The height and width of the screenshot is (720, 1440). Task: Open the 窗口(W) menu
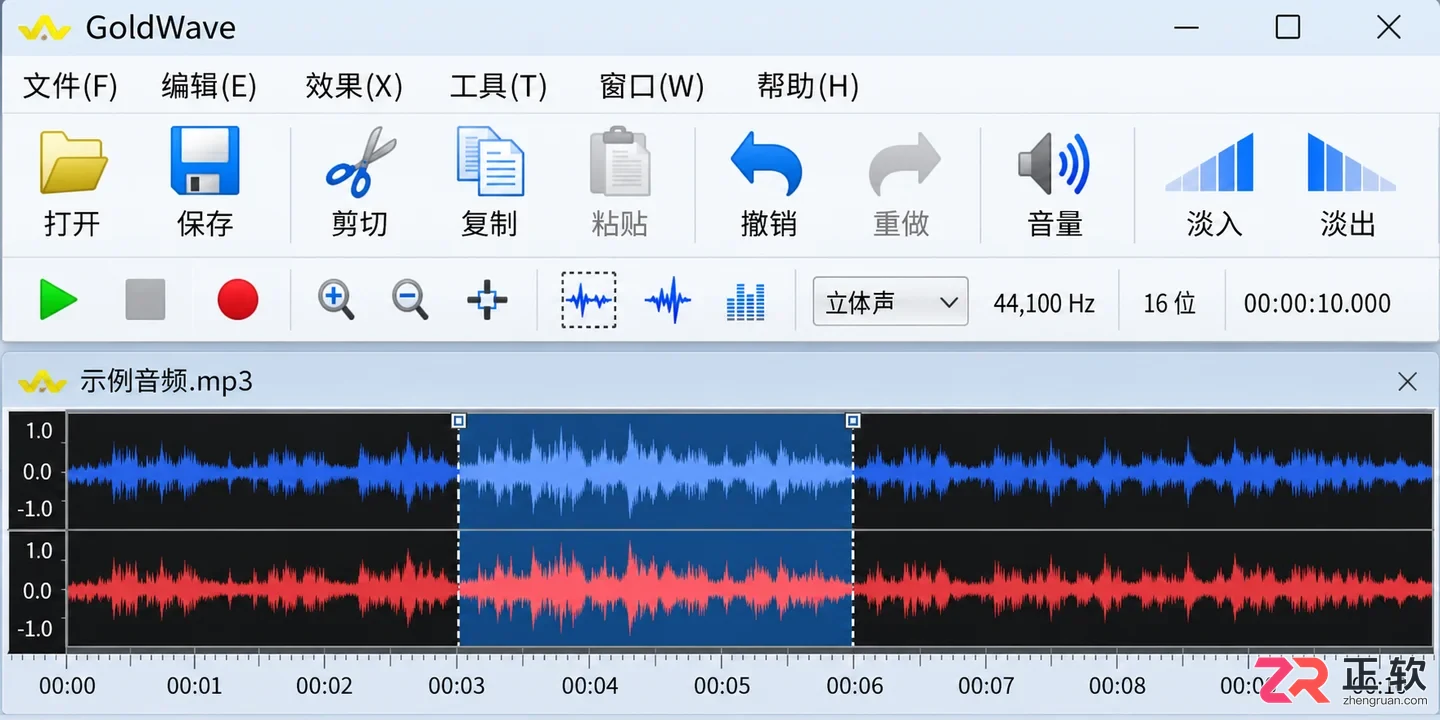(651, 87)
